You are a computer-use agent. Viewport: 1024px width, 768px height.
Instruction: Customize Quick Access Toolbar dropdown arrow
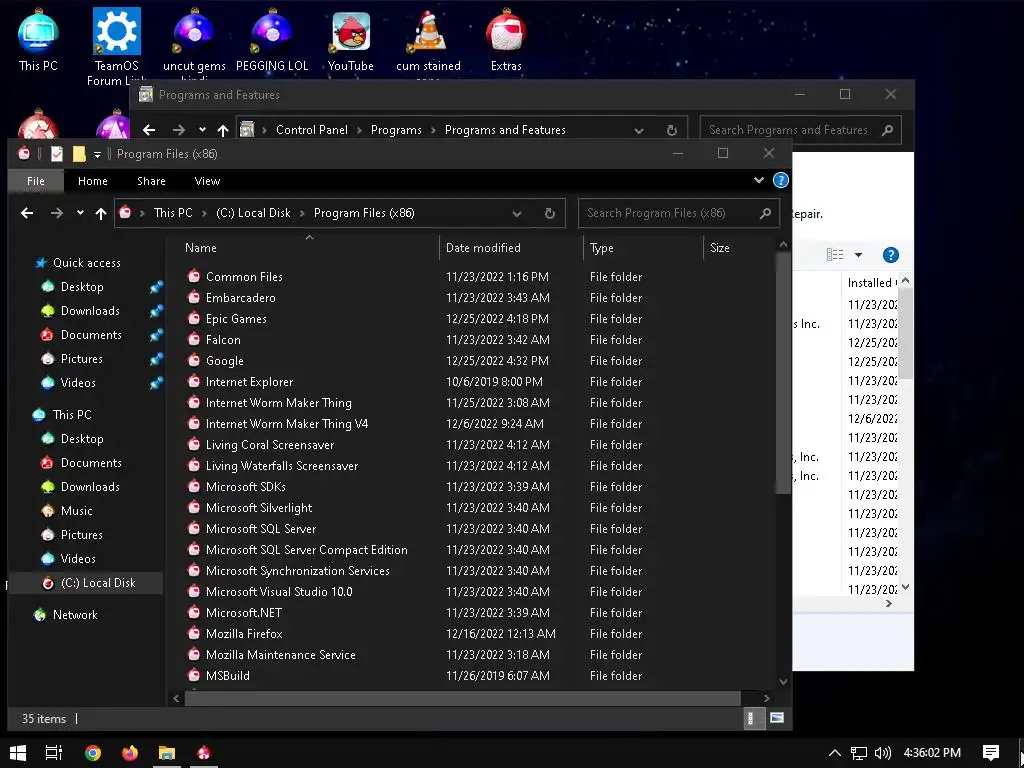click(x=97, y=154)
